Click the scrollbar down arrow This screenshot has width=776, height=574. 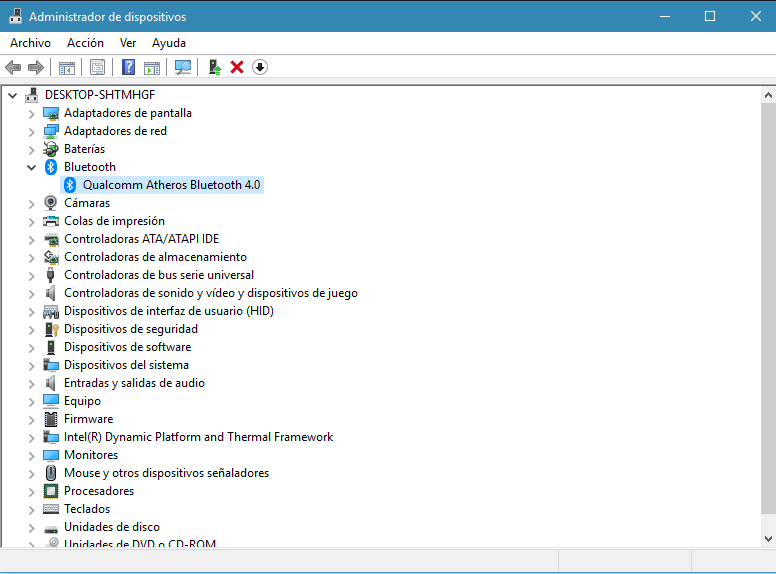coord(768,539)
